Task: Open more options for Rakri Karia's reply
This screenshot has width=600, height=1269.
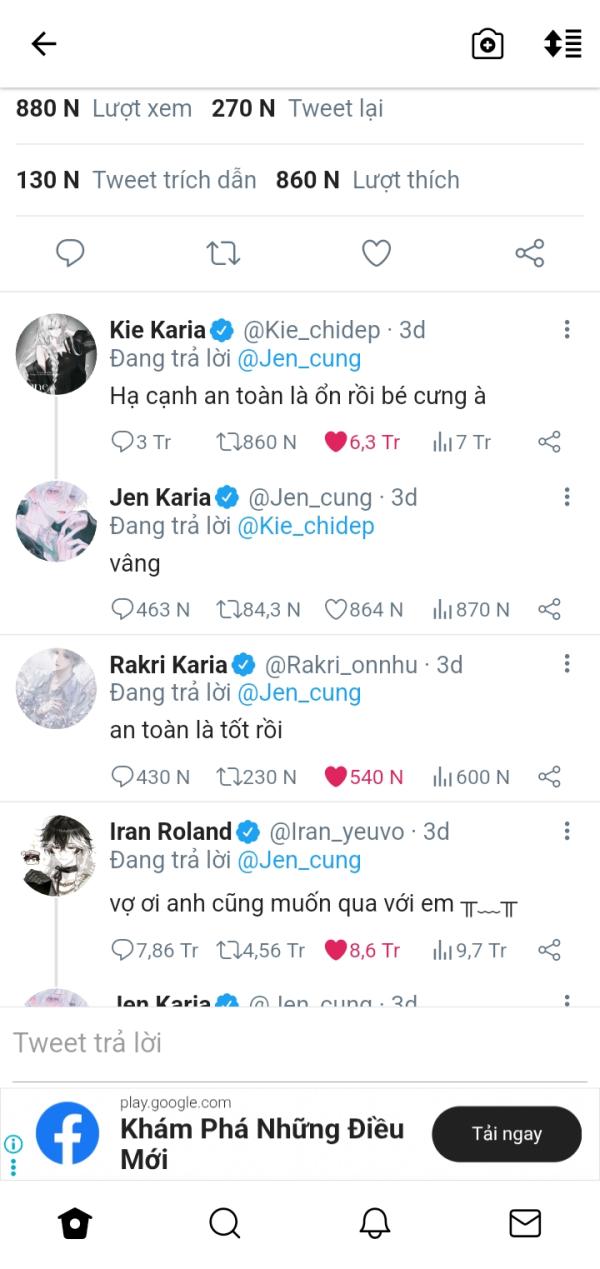Action: [x=566, y=664]
